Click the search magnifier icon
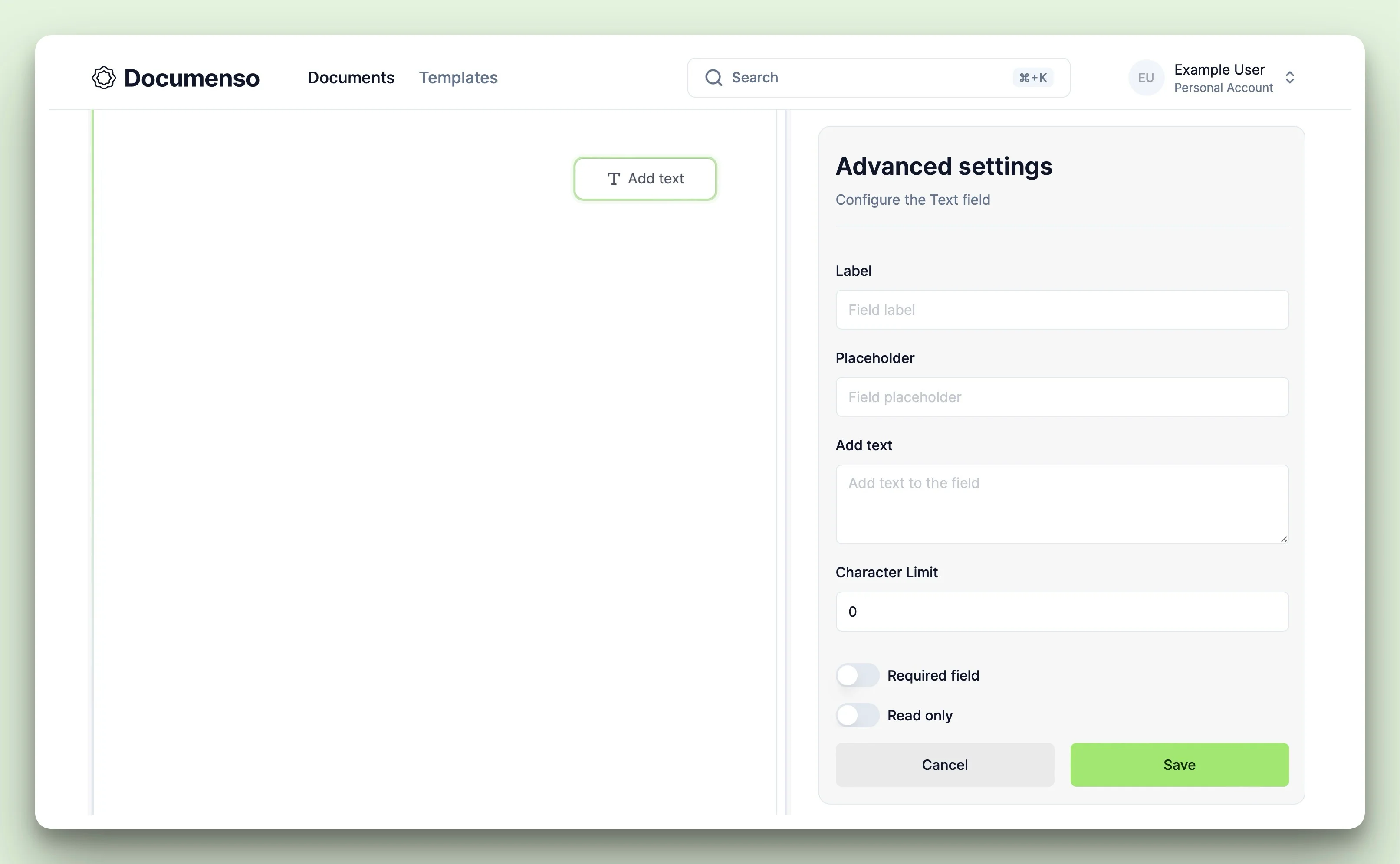This screenshot has height=864, width=1400. (x=713, y=78)
